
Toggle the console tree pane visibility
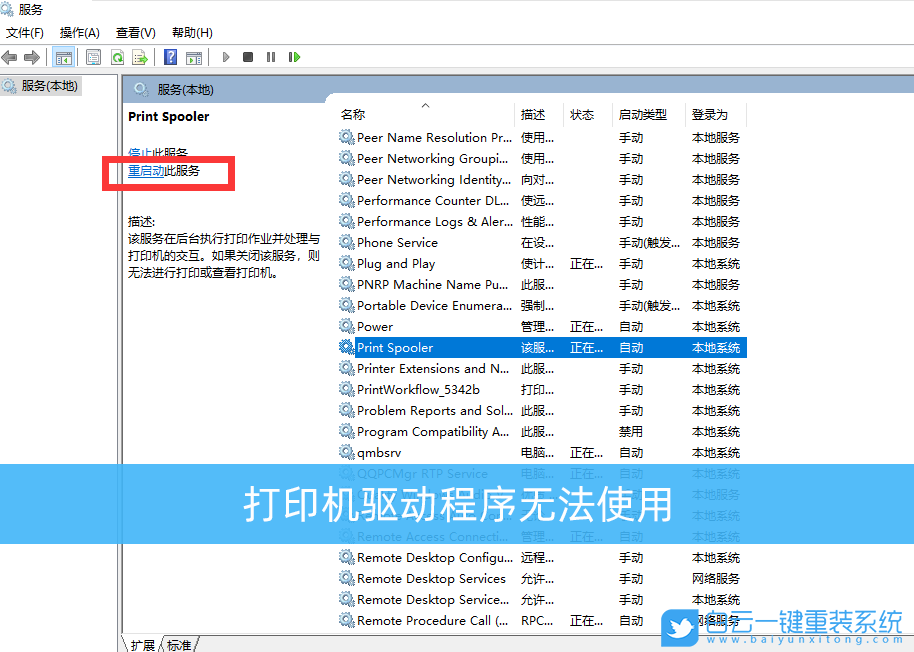coord(64,57)
